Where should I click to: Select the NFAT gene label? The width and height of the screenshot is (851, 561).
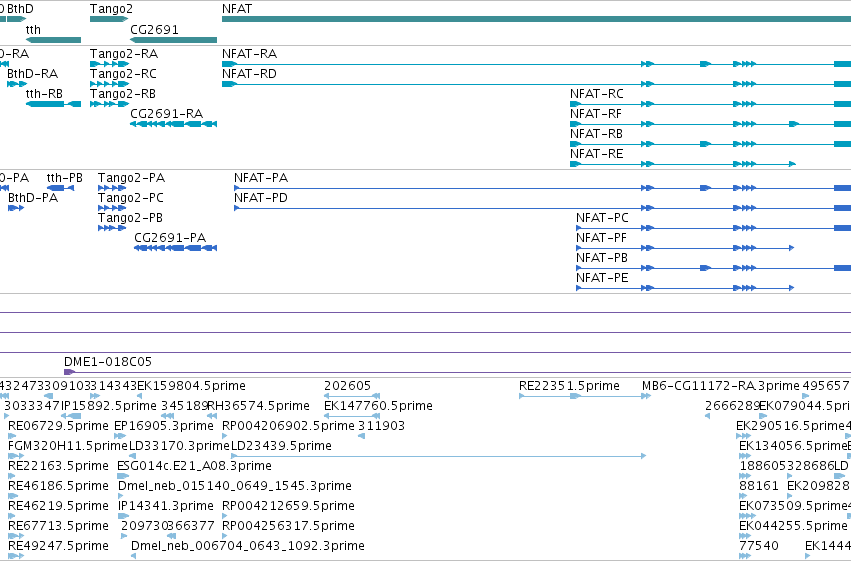pyautogui.click(x=237, y=9)
